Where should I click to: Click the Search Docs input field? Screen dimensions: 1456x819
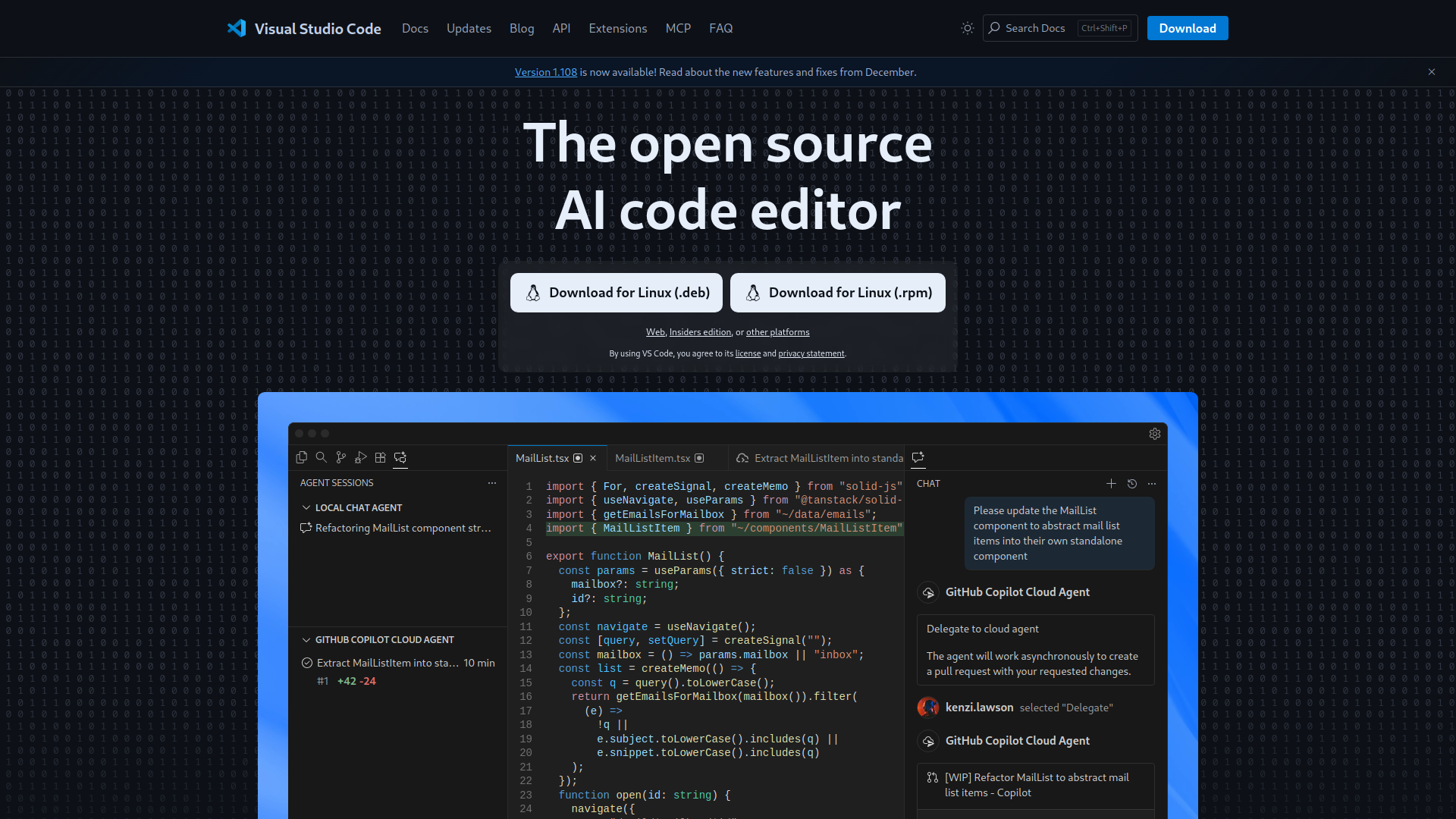(x=1060, y=28)
